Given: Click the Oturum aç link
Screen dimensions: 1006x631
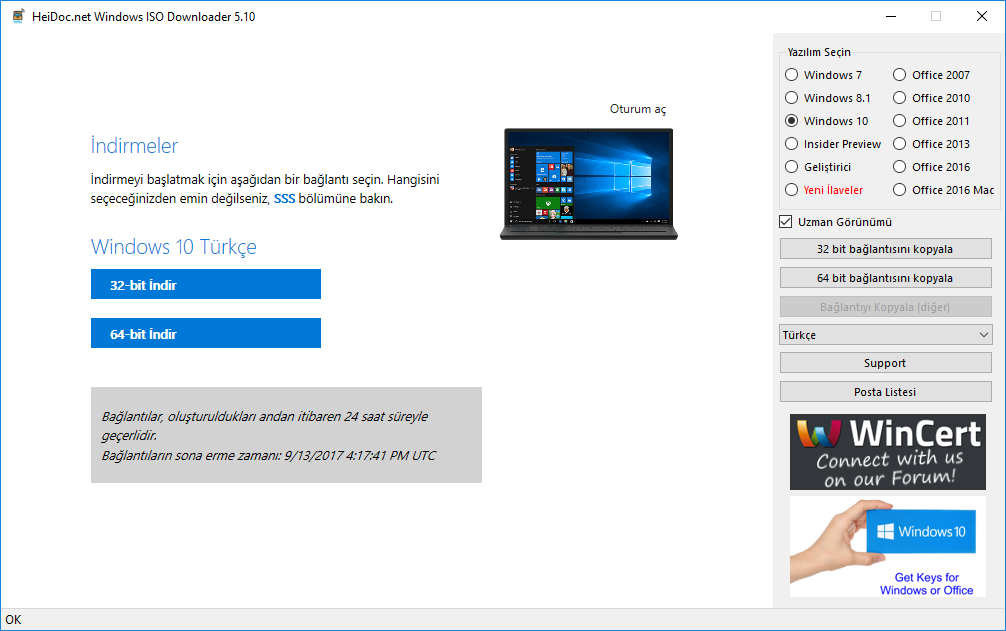Looking at the screenshot, I should [x=638, y=109].
